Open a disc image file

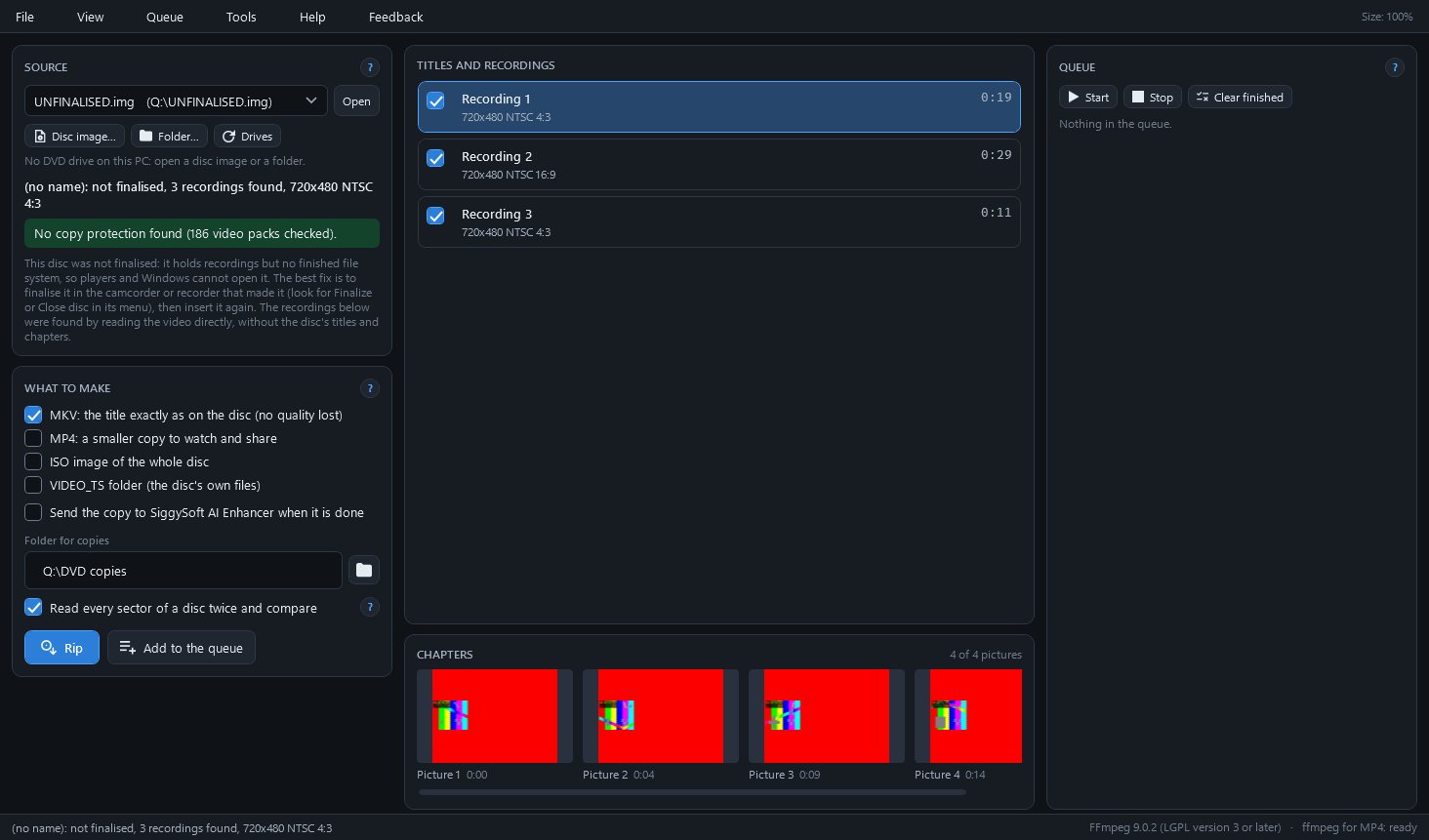(x=74, y=137)
